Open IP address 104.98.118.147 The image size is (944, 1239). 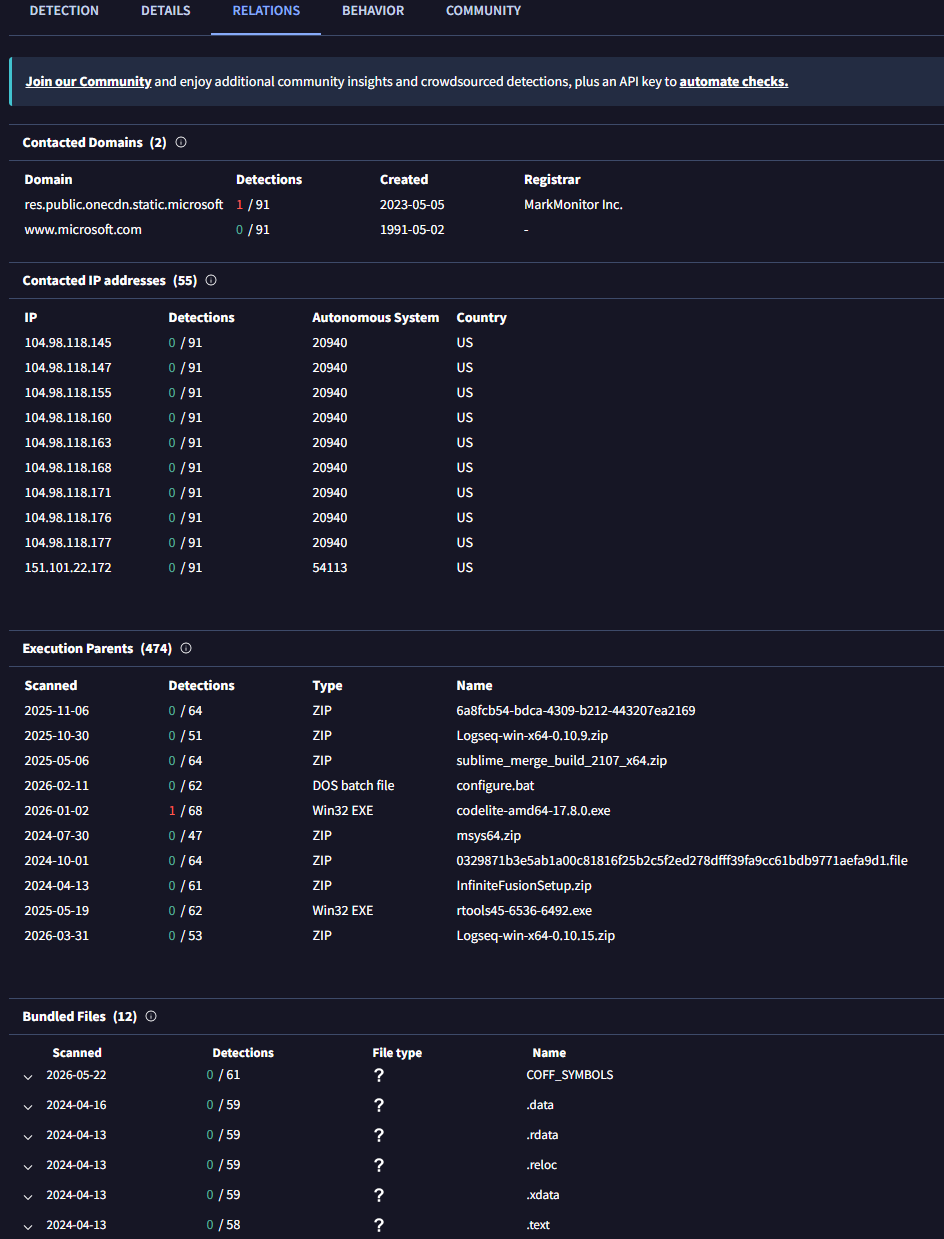[68, 367]
